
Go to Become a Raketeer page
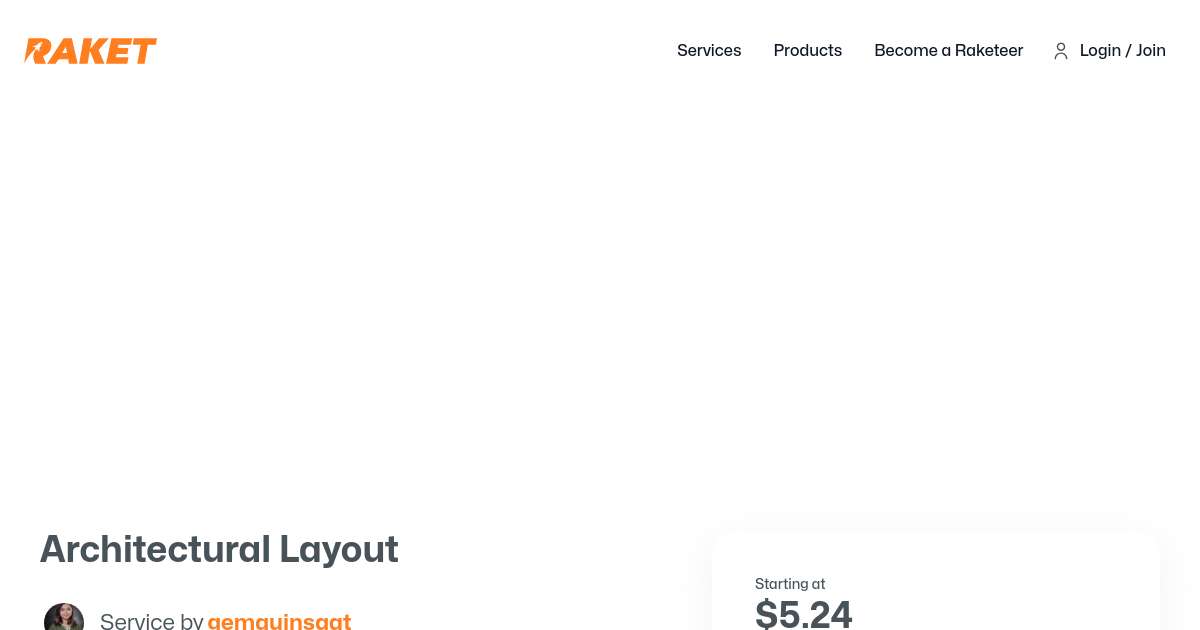pos(948,51)
